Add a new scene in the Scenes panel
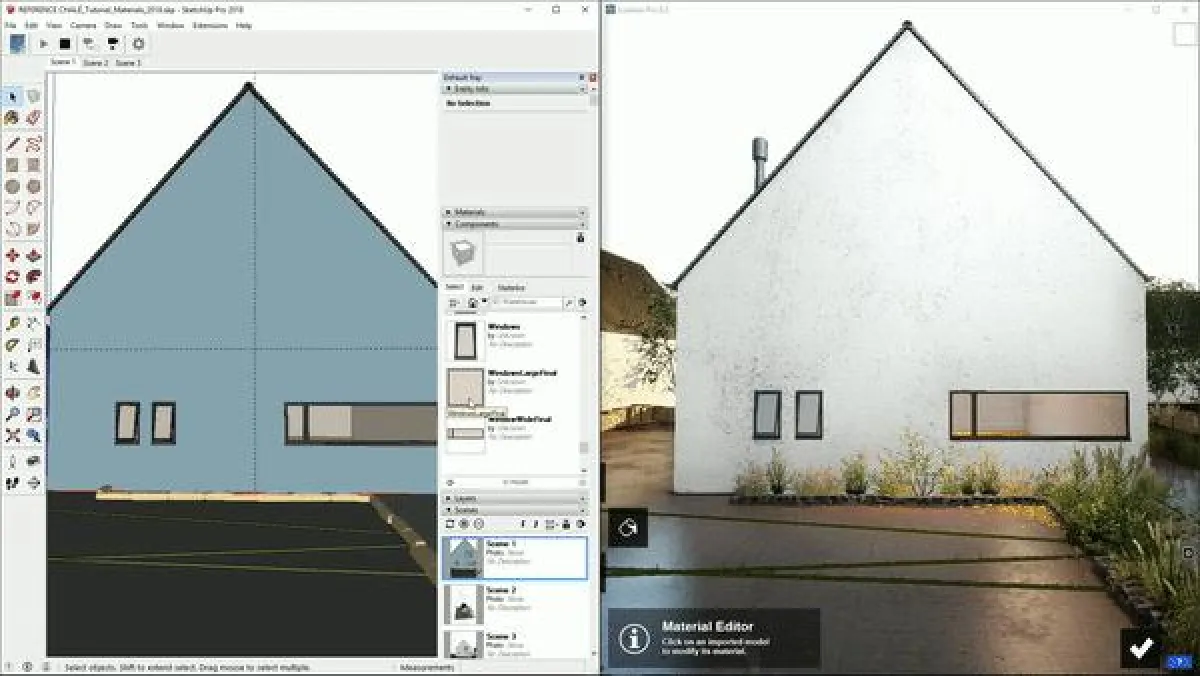The height and width of the screenshot is (676, 1200). pyautogui.click(x=449, y=524)
